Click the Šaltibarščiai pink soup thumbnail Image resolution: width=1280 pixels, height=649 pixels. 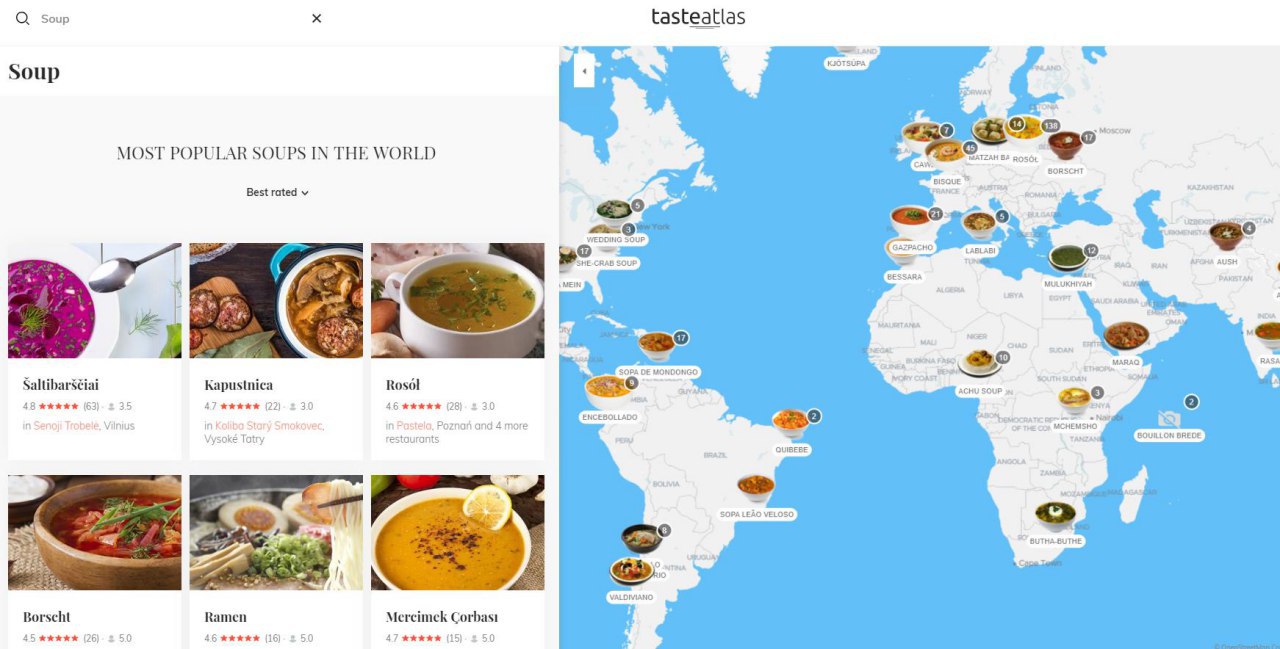95,300
